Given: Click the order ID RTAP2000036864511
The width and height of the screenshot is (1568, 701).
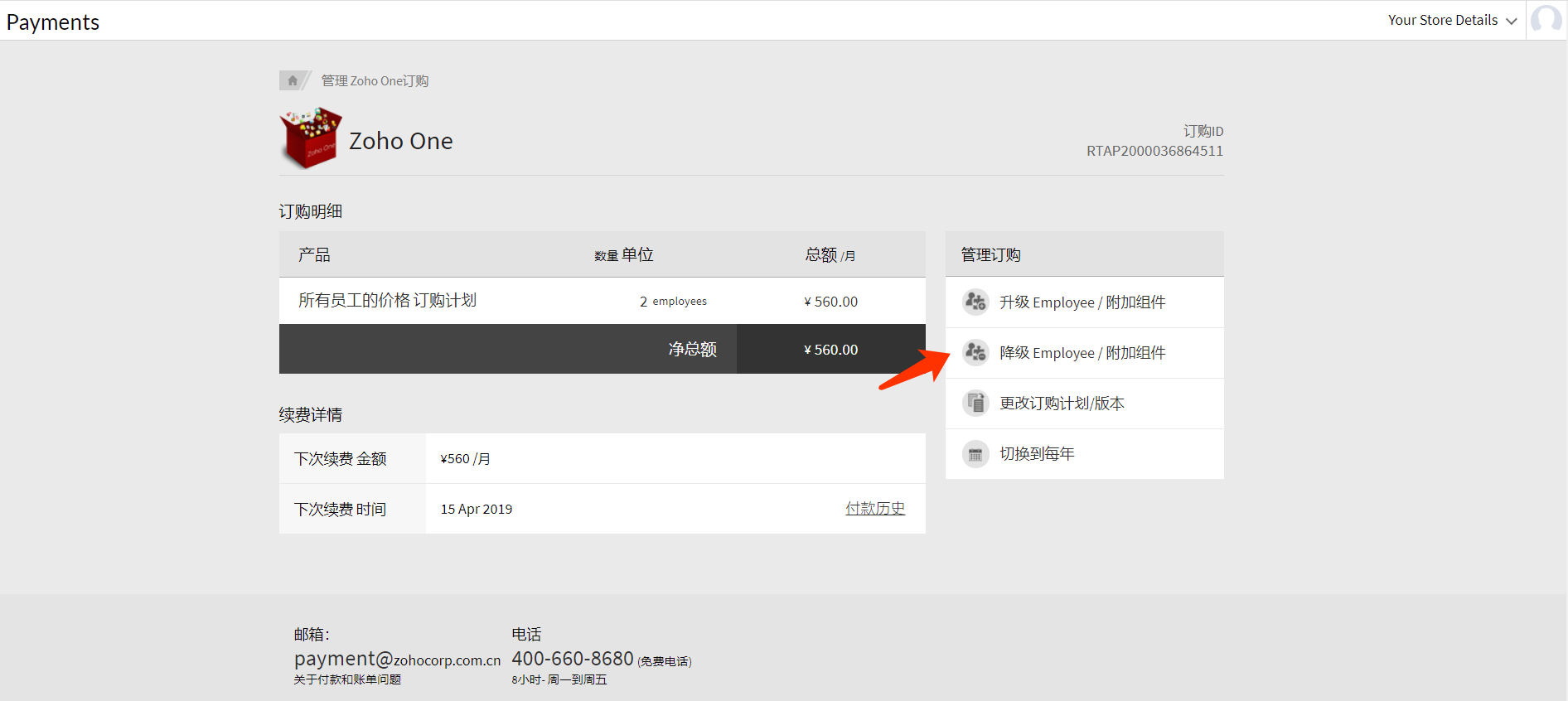Looking at the screenshot, I should point(1154,151).
